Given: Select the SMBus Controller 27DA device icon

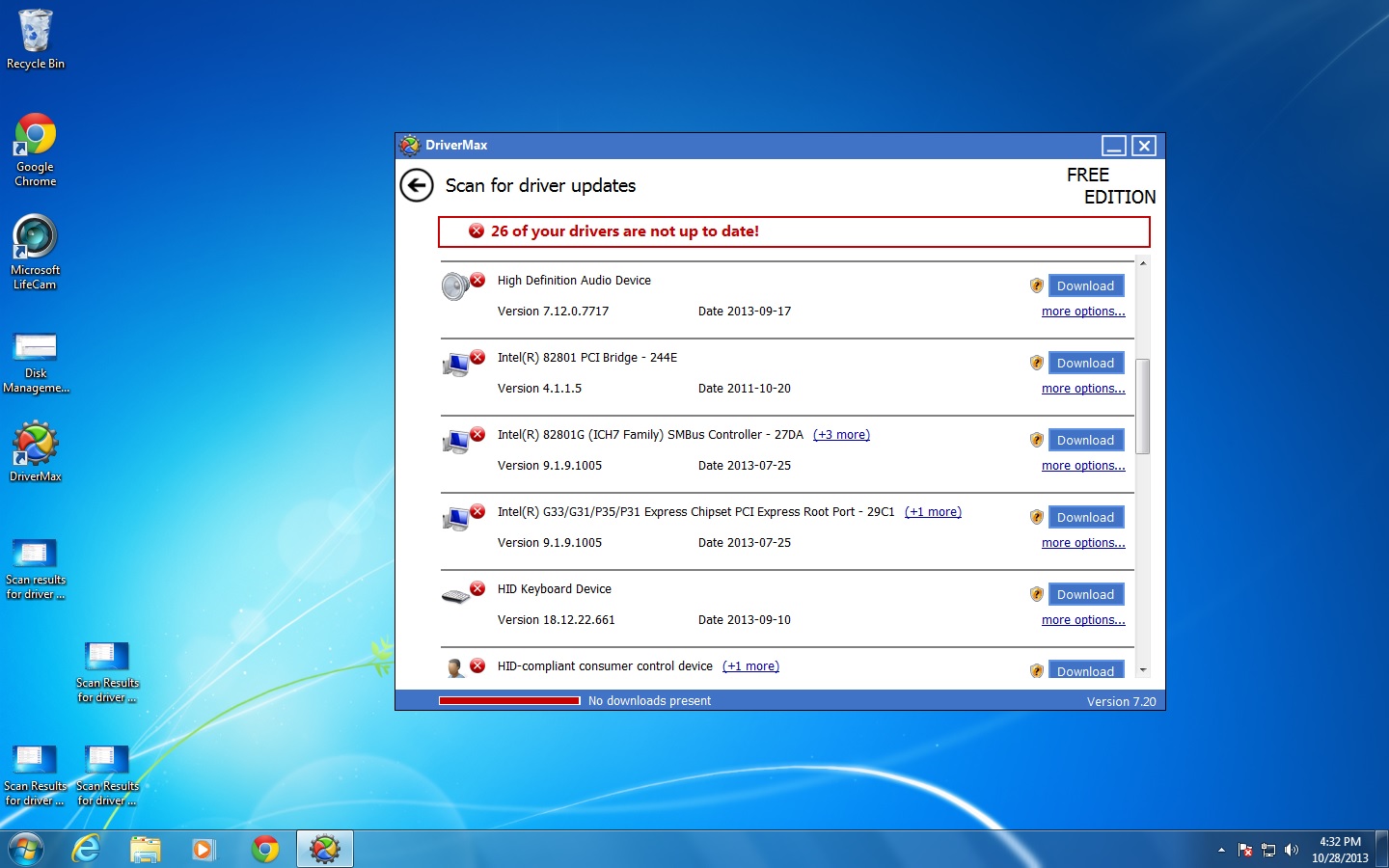Looking at the screenshot, I should click(455, 442).
